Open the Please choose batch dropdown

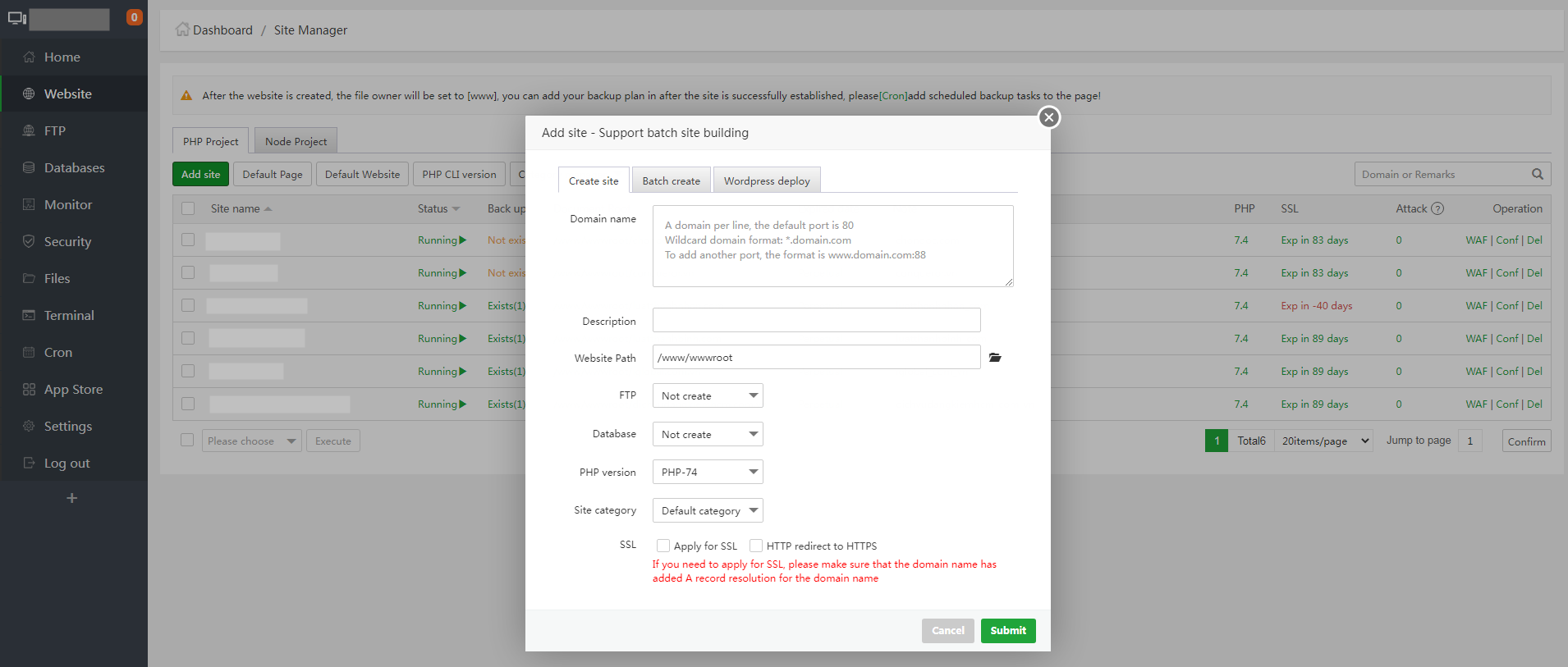pyautogui.click(x=252, y=441)
